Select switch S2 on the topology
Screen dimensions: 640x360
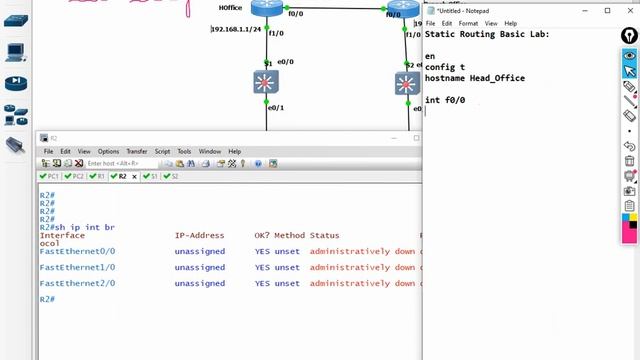(407, 84)
